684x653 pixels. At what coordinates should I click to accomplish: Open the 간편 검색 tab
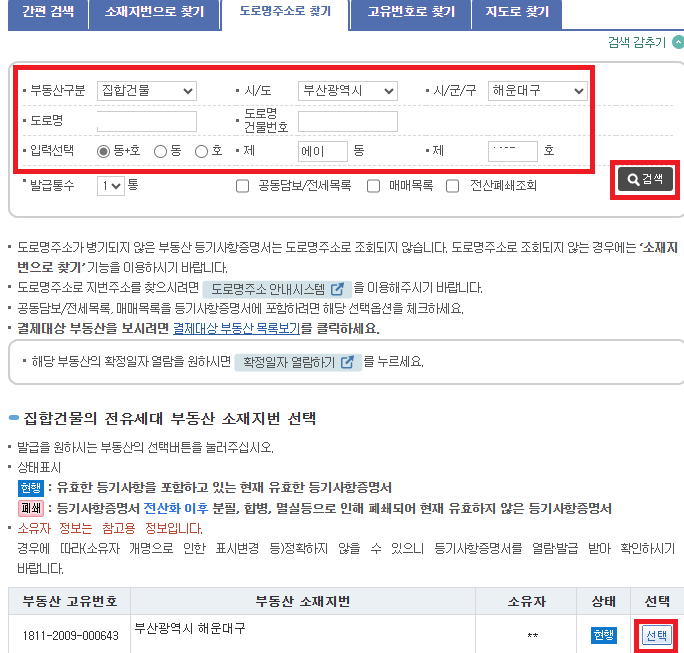click(x=48, y=13)
